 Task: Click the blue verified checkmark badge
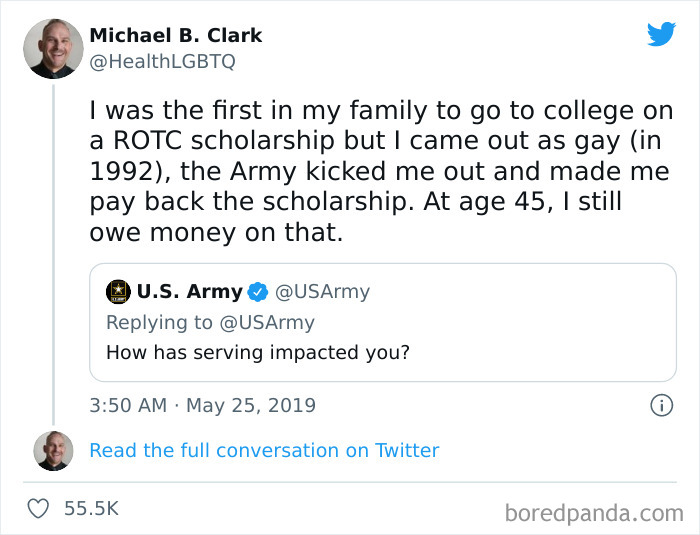coord(258,292)
